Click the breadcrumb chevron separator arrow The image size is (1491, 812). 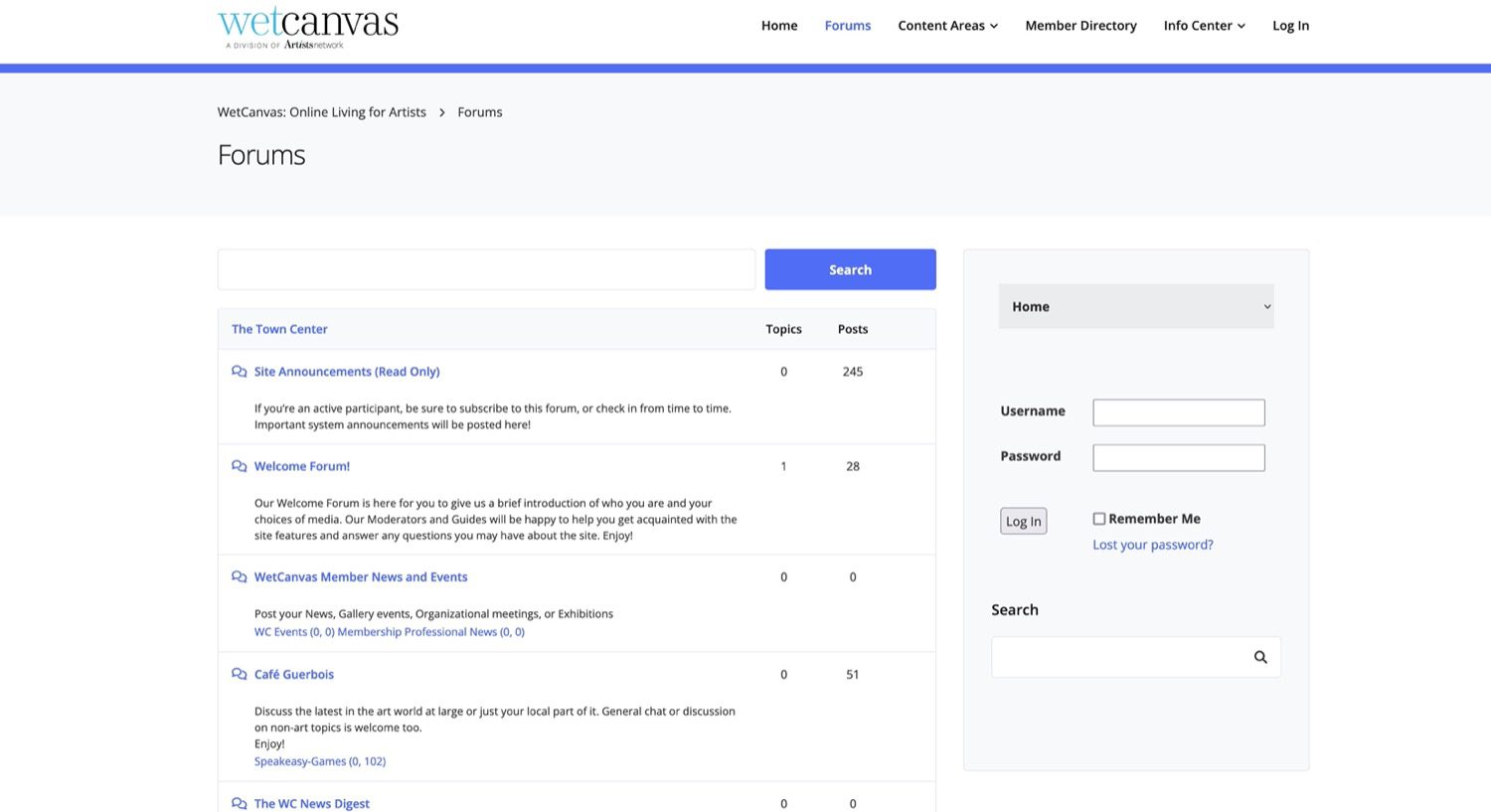coord(442,112)
